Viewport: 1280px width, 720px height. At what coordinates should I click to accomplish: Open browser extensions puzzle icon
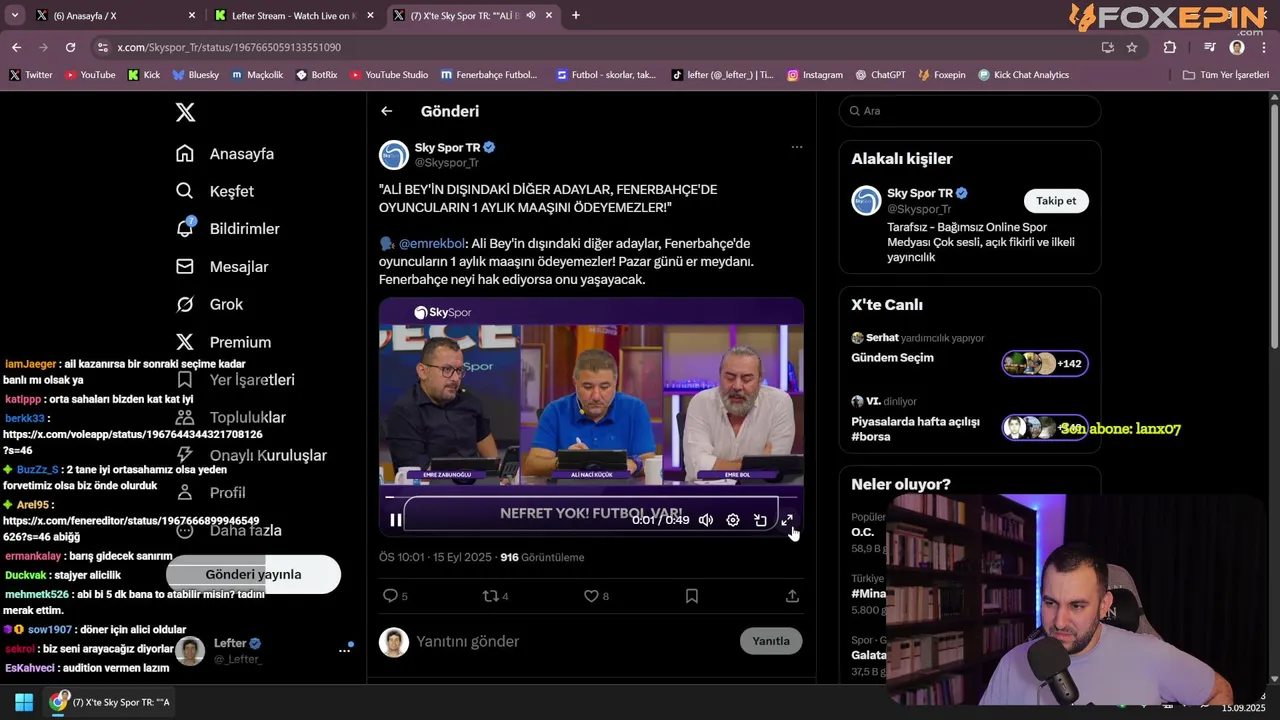[1170, 47]
